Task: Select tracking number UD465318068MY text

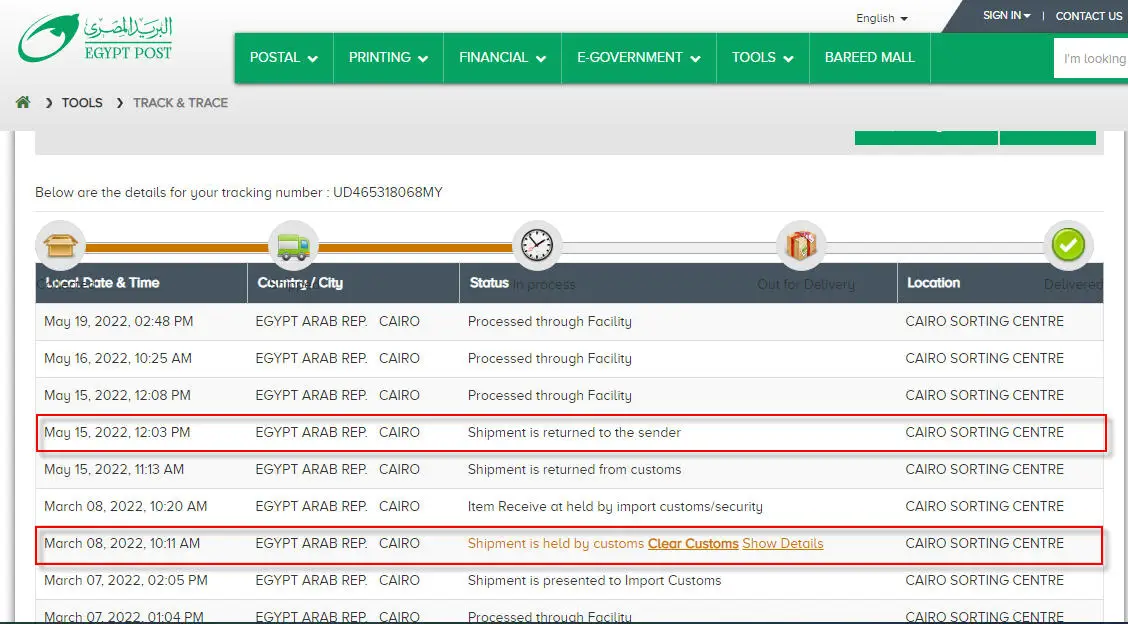Action: point(388,192)
